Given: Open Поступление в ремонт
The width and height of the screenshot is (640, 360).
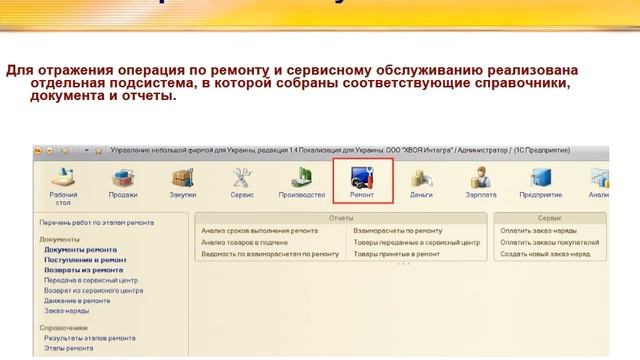Looking at the screenshot, I should click(x=85, y=260).
